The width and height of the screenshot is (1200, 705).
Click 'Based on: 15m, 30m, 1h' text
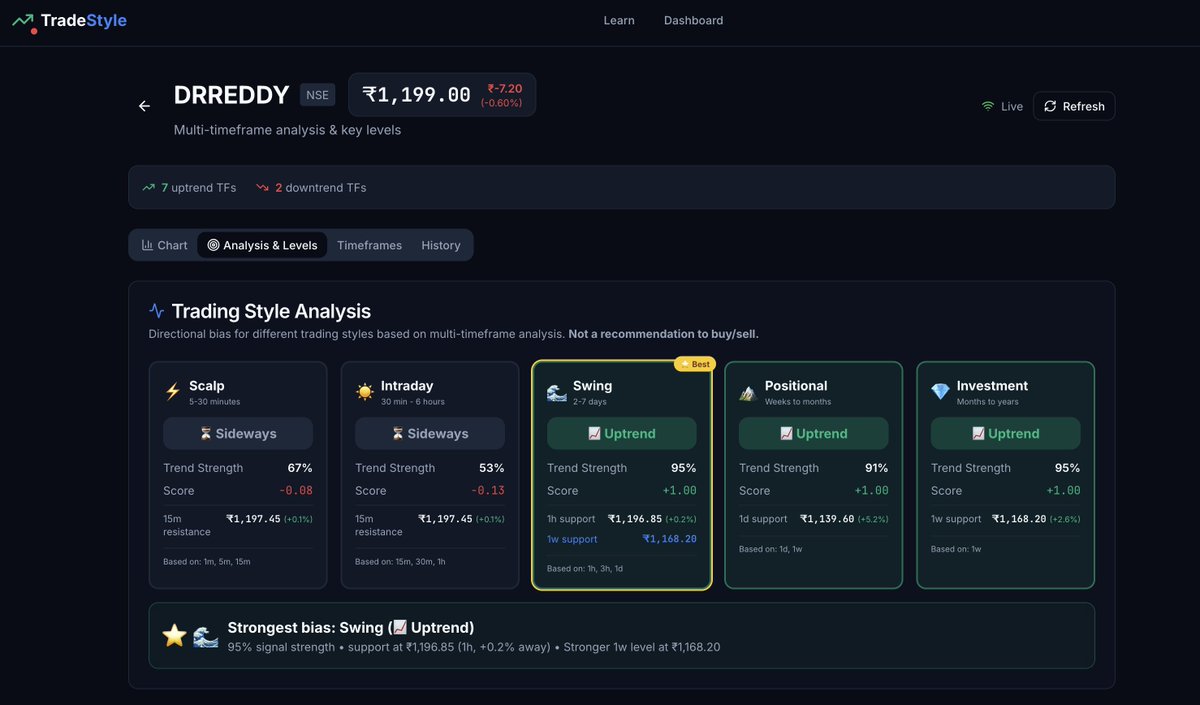click(401, 562)
